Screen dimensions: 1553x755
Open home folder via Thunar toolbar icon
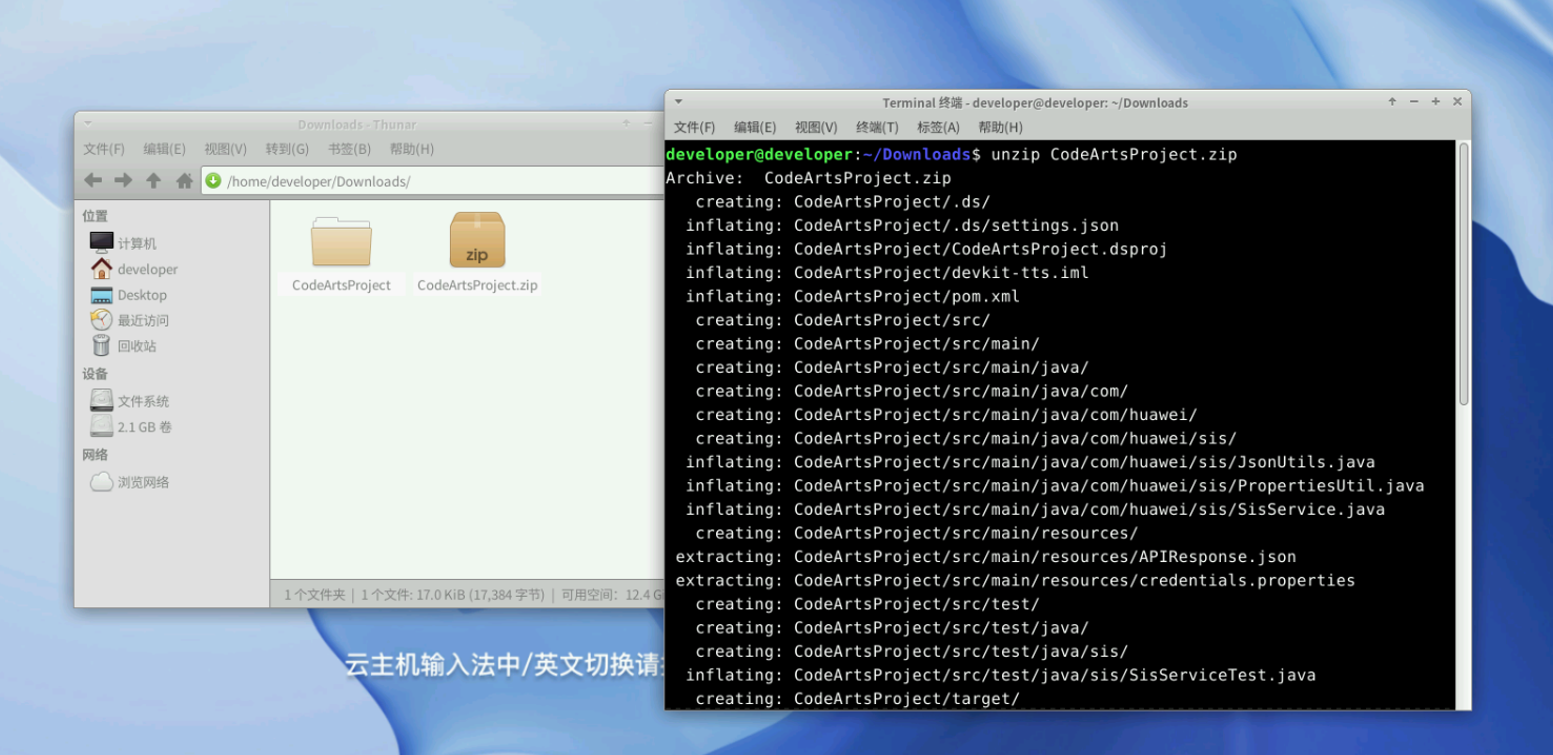click(x=184, y=181)
